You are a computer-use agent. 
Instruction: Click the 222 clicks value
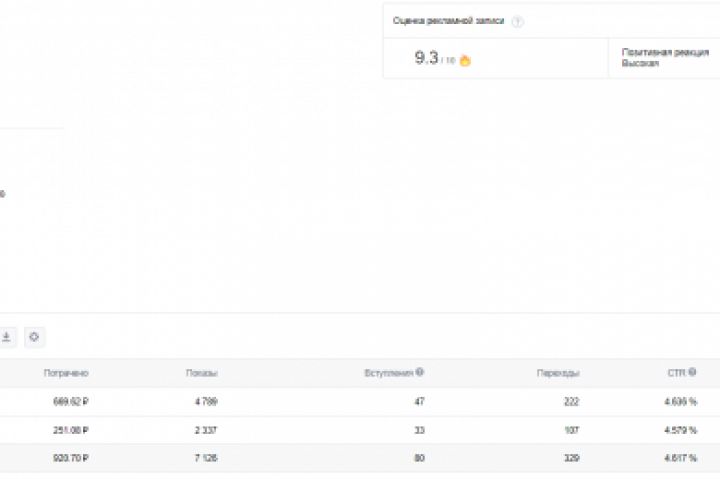[571, 402]
